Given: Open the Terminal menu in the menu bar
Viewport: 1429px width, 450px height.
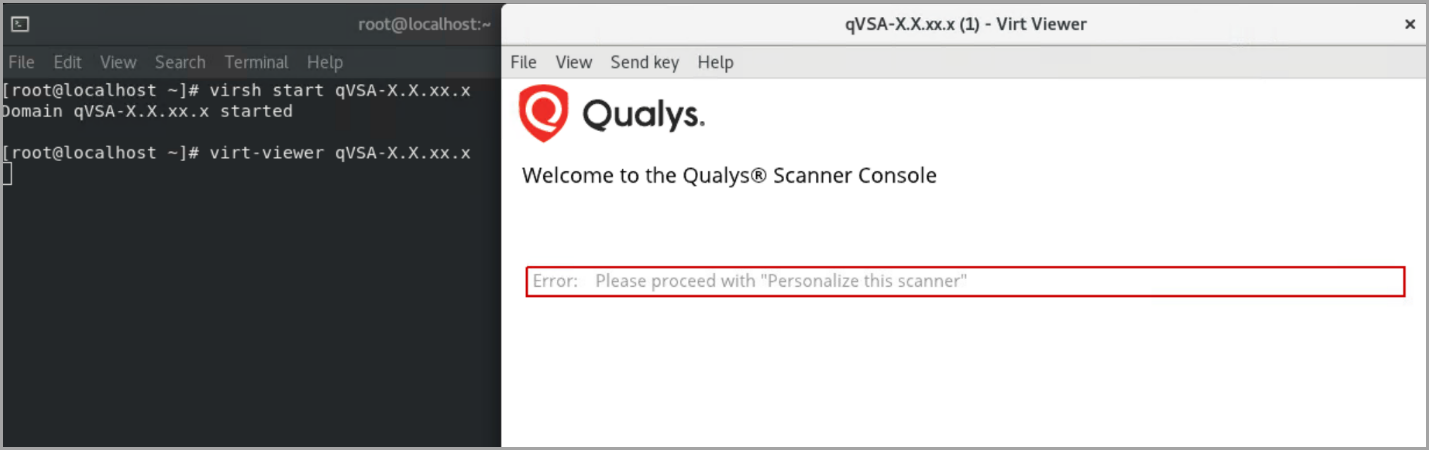Looking at the screenshot, I should tap(256, 62).
